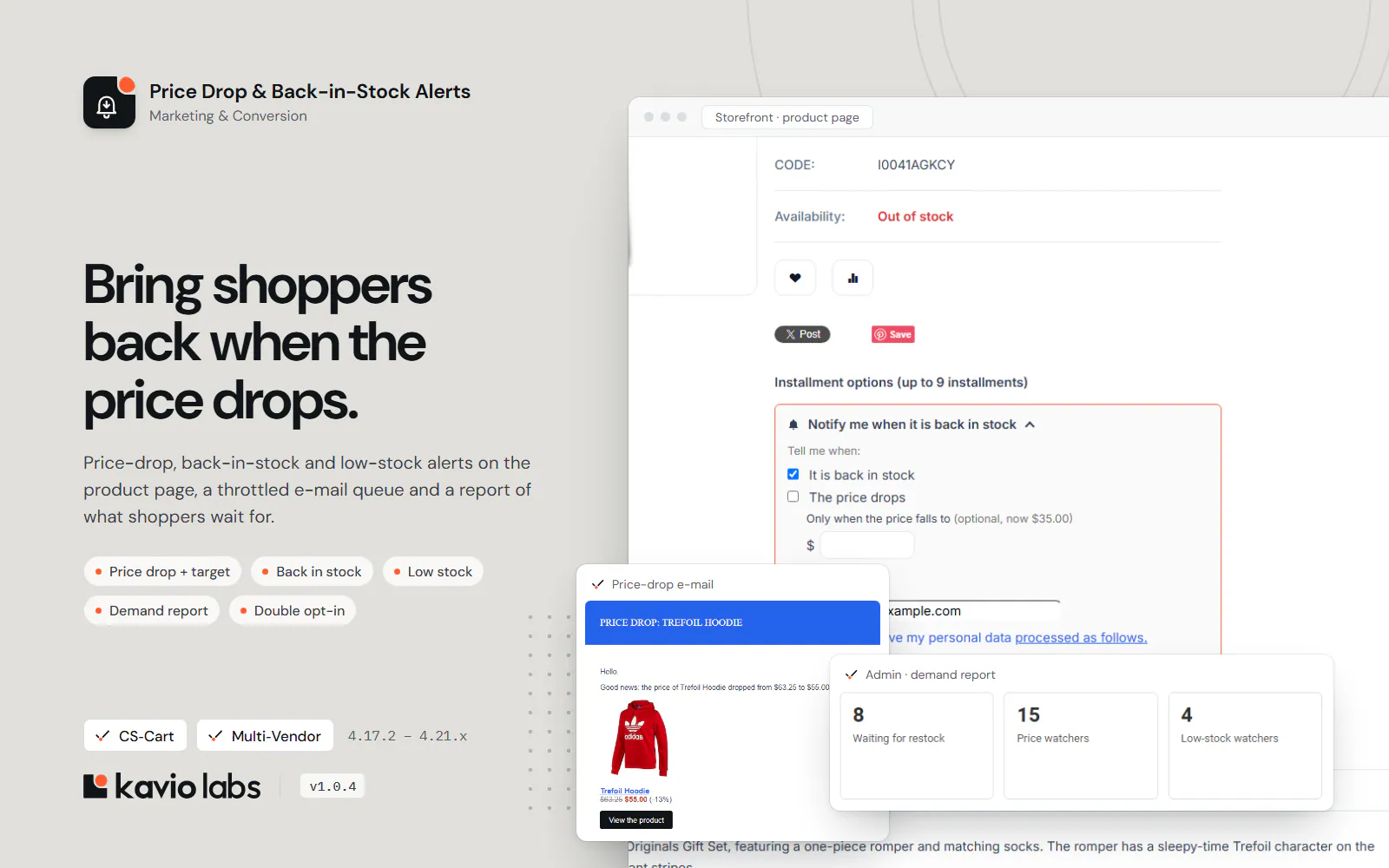This screenshot has width=1389, height=868.
Task: Click the v1.0.4 version badge
Action: point(332,786)
